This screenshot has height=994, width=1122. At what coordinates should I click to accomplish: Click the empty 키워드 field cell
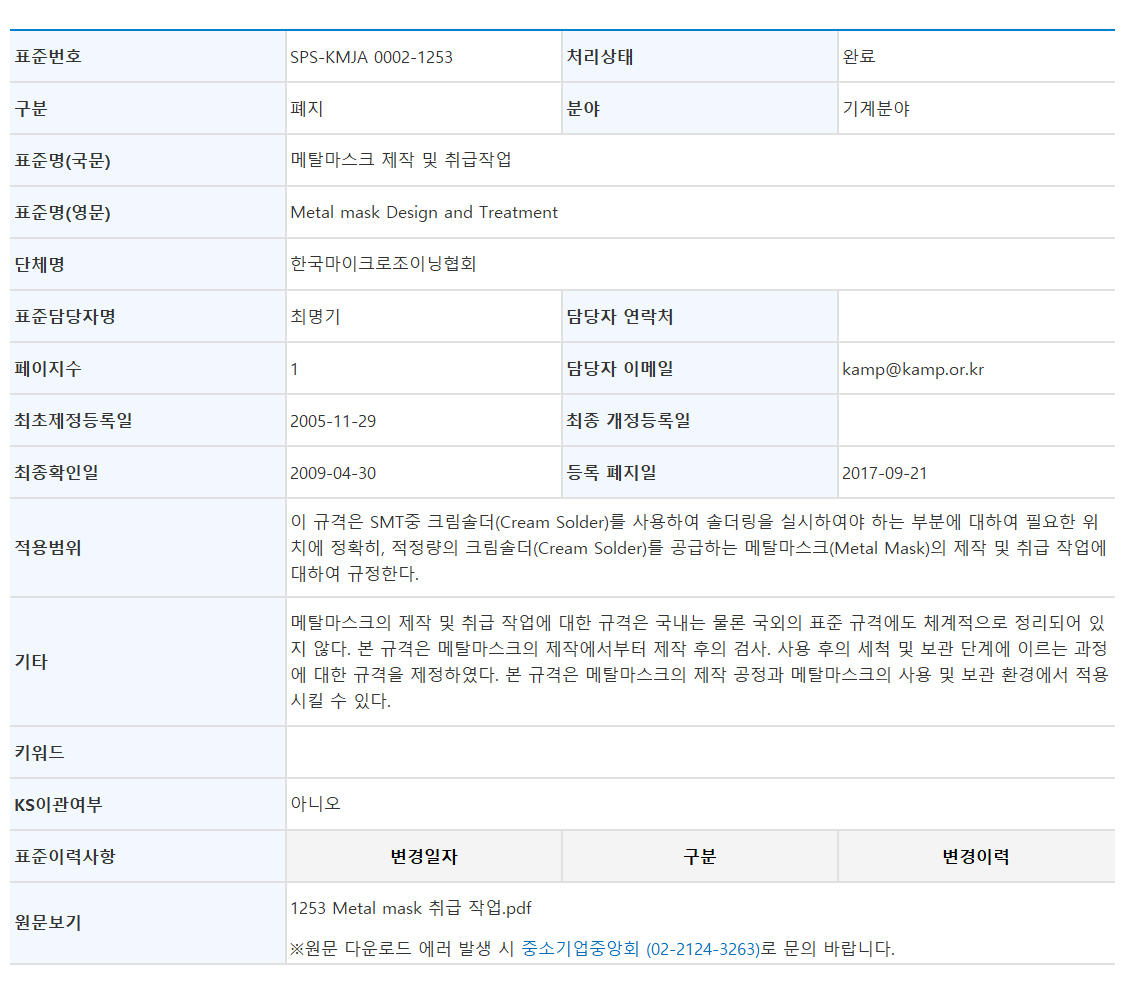698,752
